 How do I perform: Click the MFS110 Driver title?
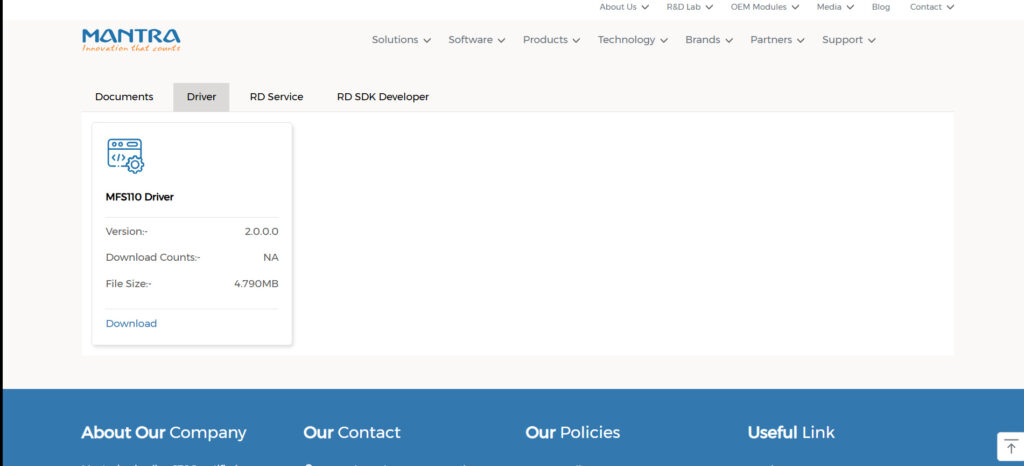pos(140,196)
